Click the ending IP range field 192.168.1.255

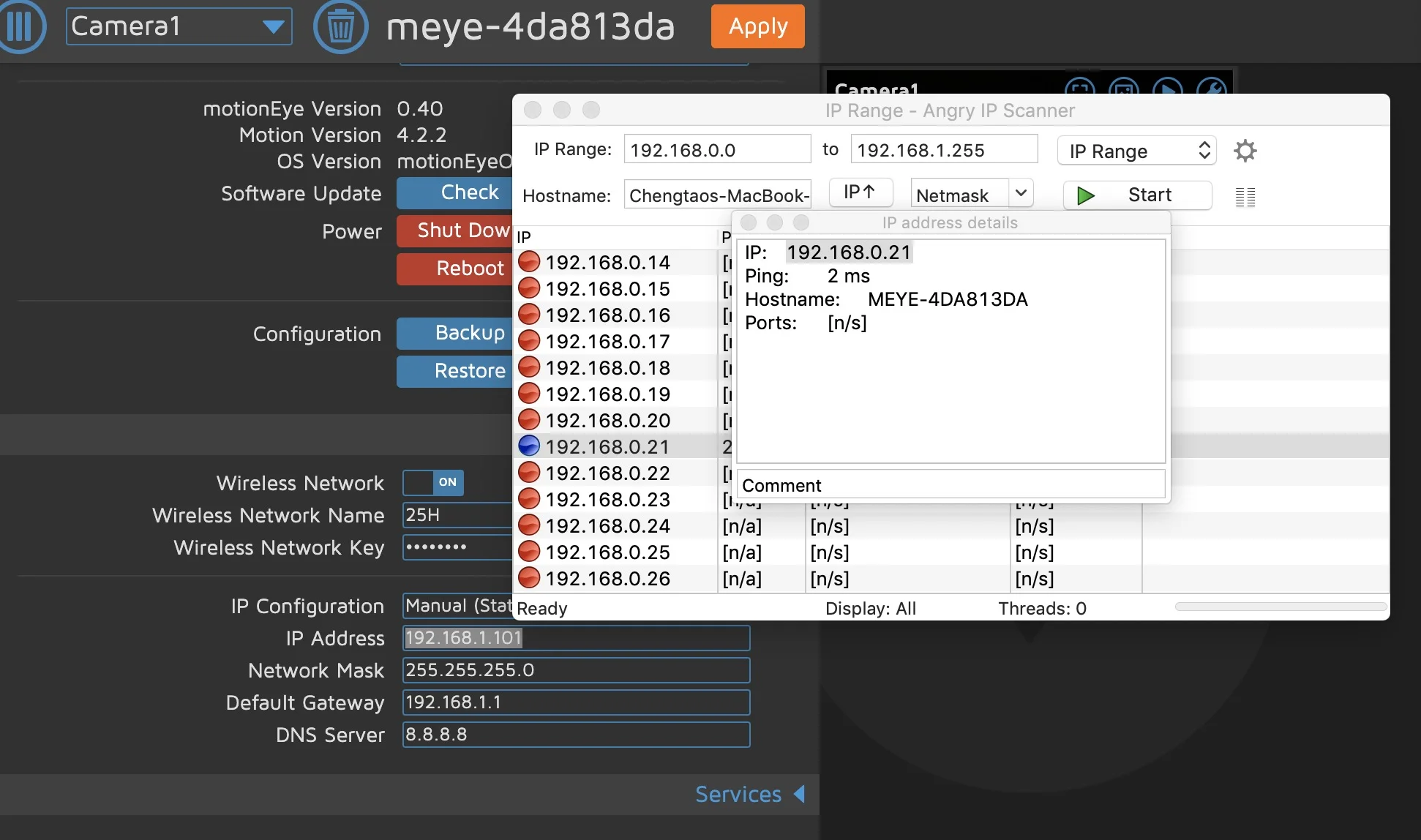tap(944, 149)
